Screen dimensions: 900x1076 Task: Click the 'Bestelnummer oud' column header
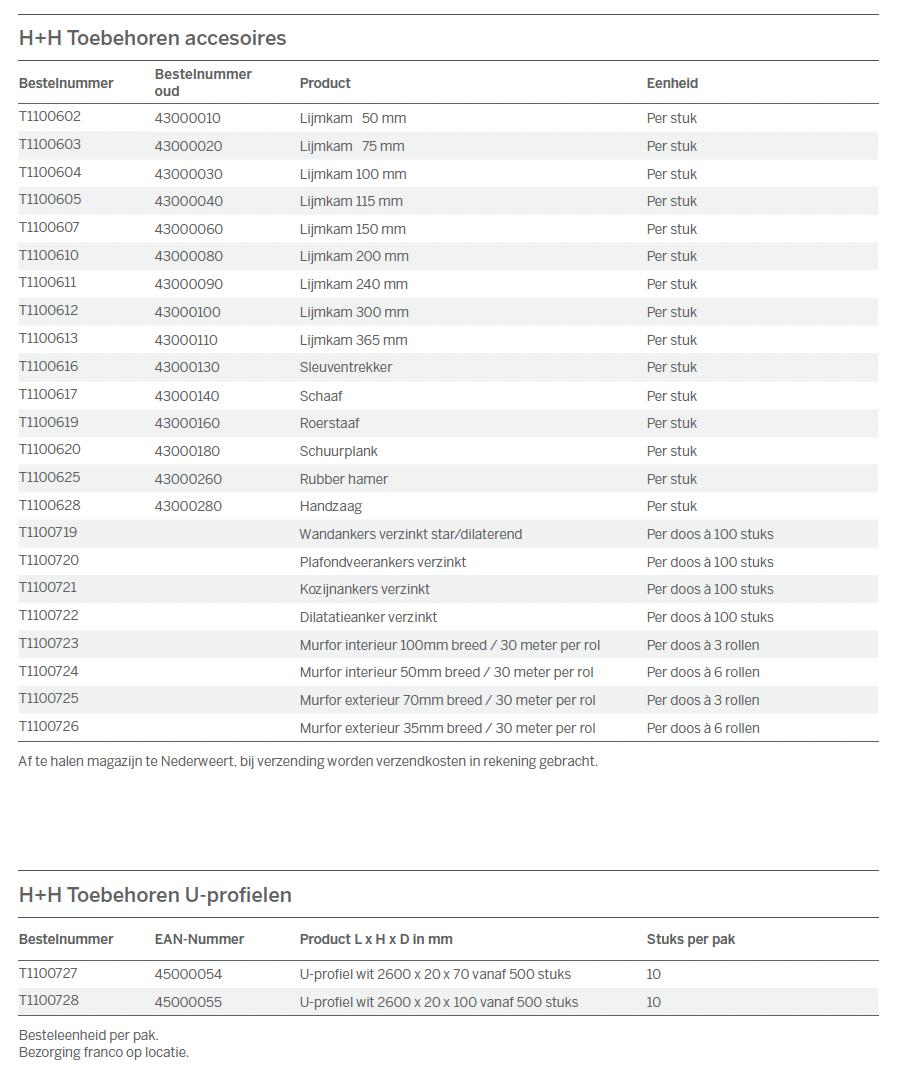point(203,83)
